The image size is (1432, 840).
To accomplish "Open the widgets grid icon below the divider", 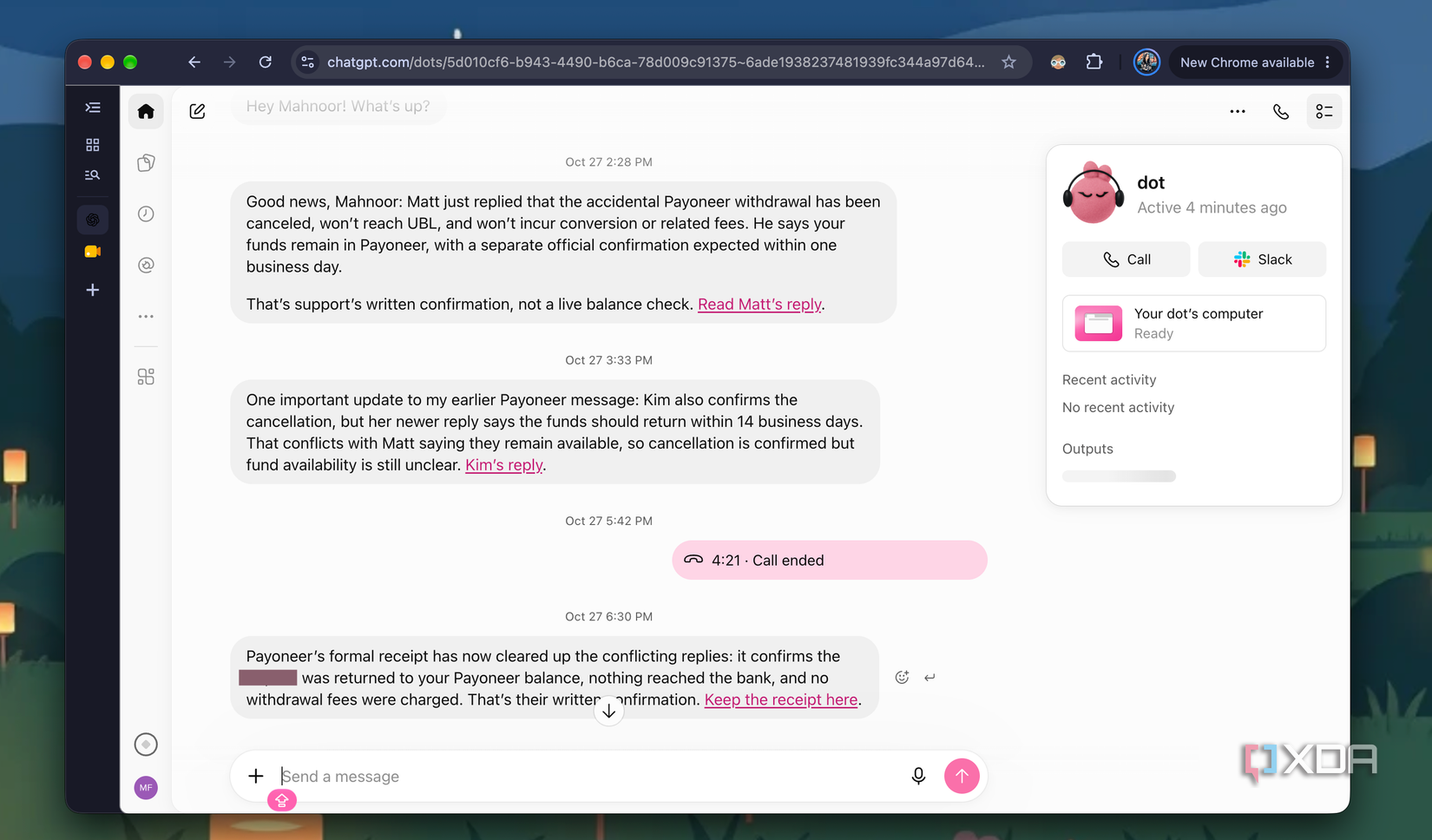I will [146, 377].
